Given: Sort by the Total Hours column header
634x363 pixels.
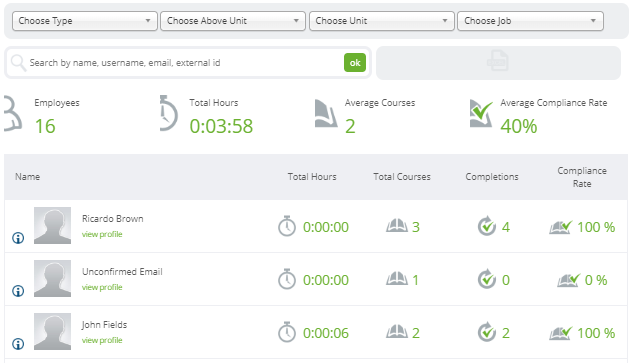Looking at the screenshot, I should pos(312,177).
